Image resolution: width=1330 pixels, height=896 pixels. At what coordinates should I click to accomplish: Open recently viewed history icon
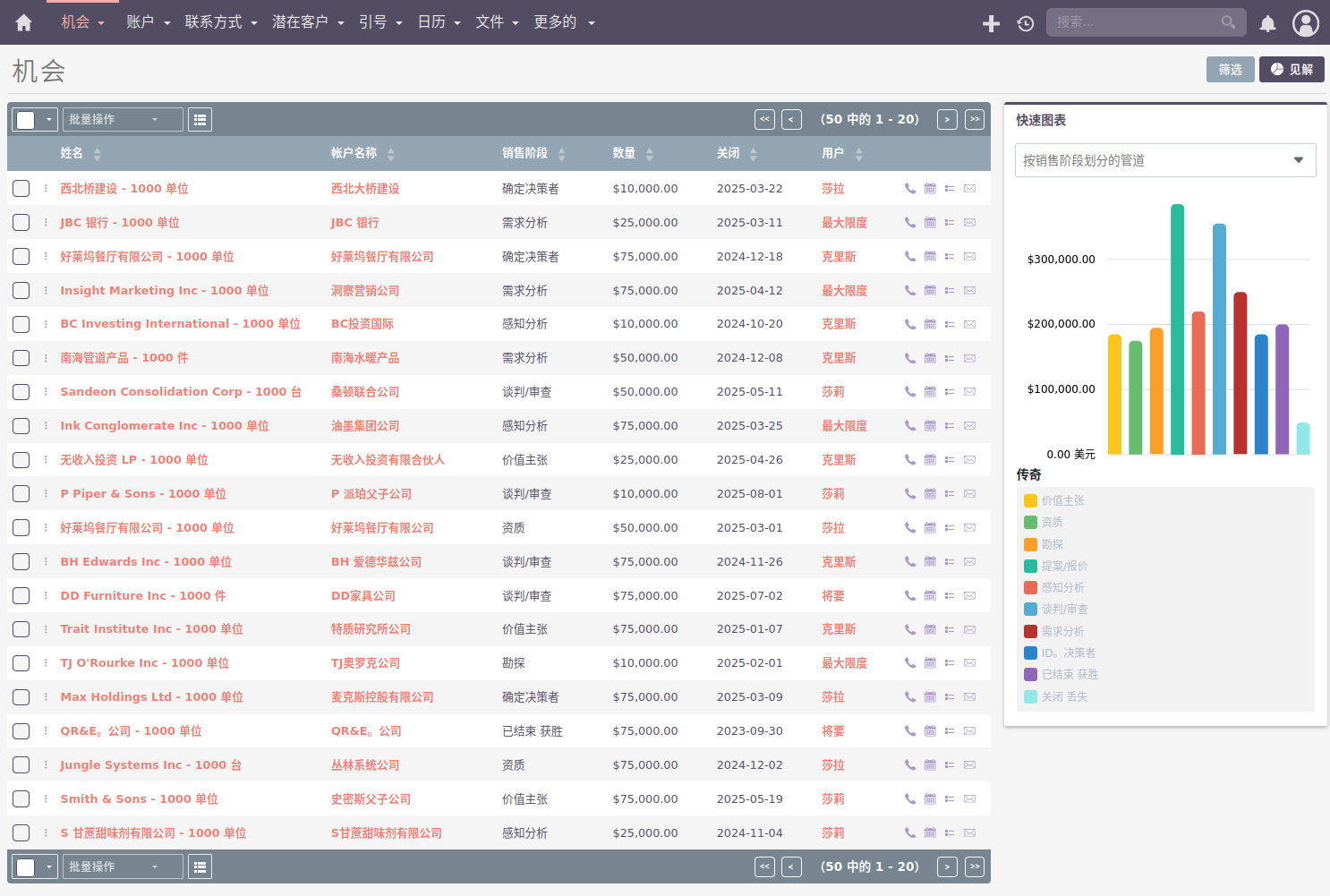(1026, 23)
